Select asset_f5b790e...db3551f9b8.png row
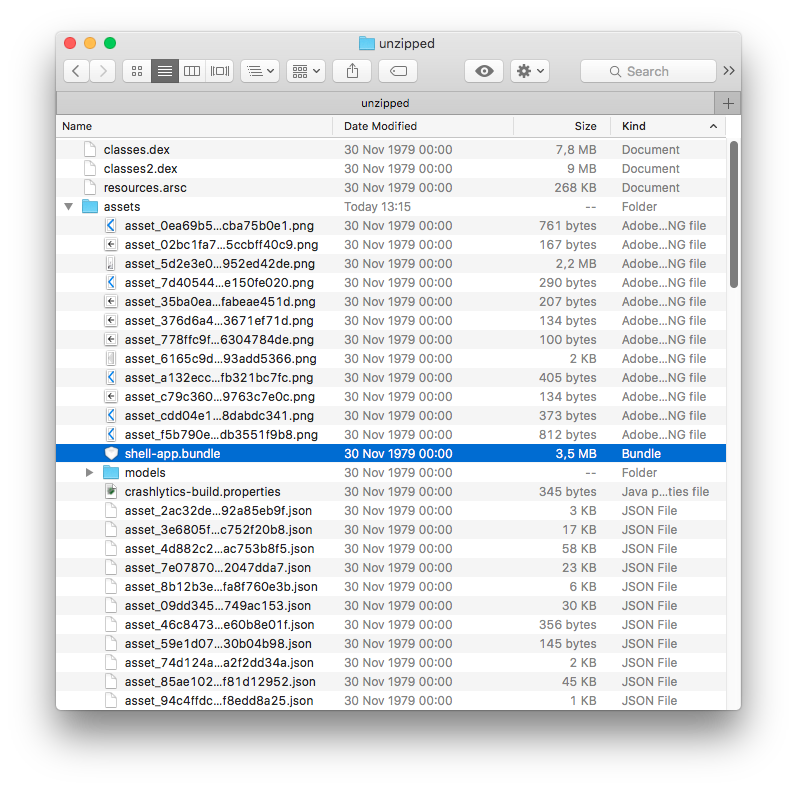 pyautogui.click(x=391, y=435)
